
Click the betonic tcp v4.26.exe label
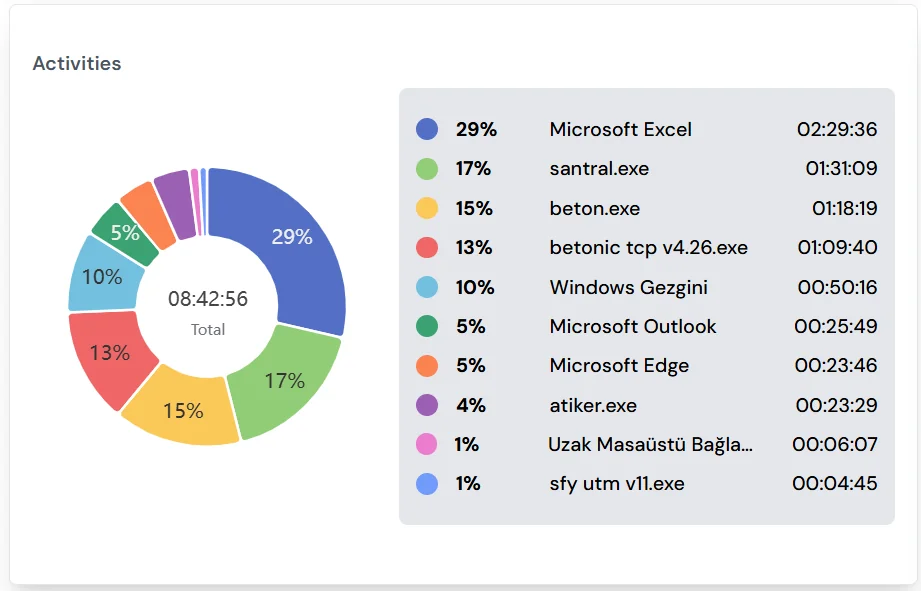tap(648, 248)
